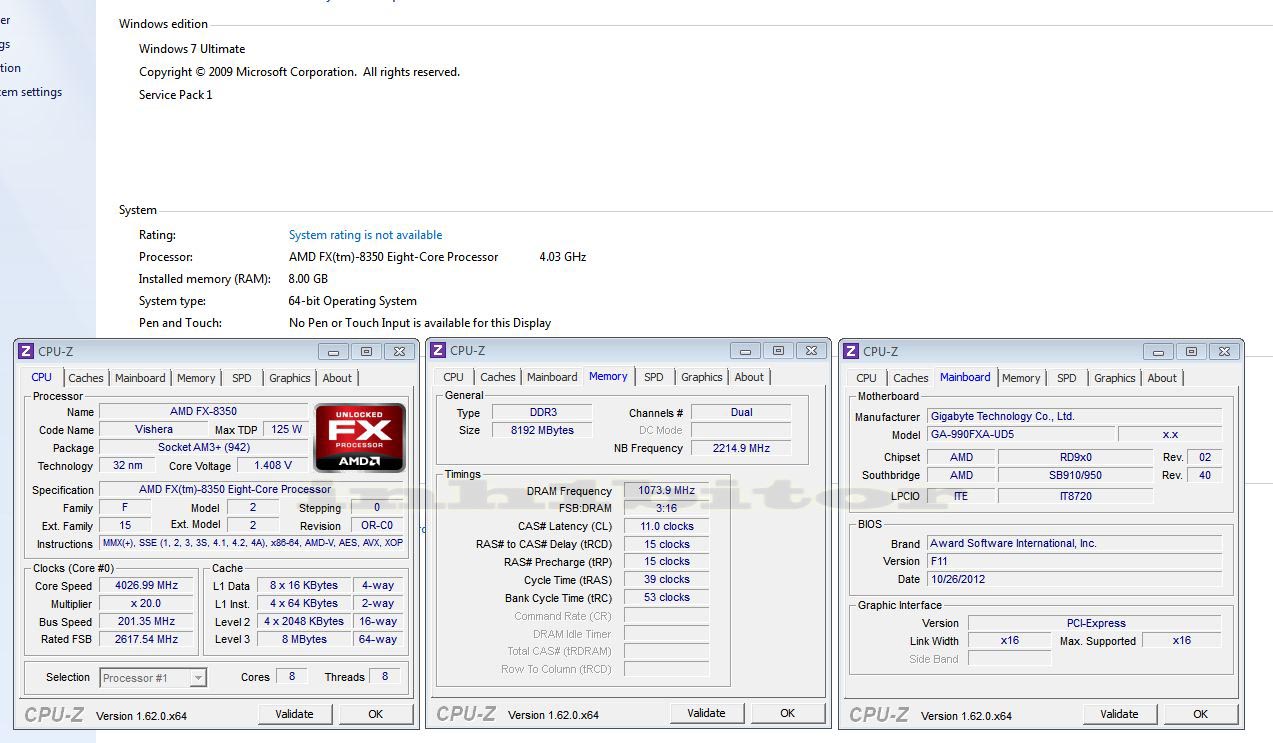Switch to Caches tab in left CPU-Z window
This screenshot has width=1273, height=743.
point(86,378)
